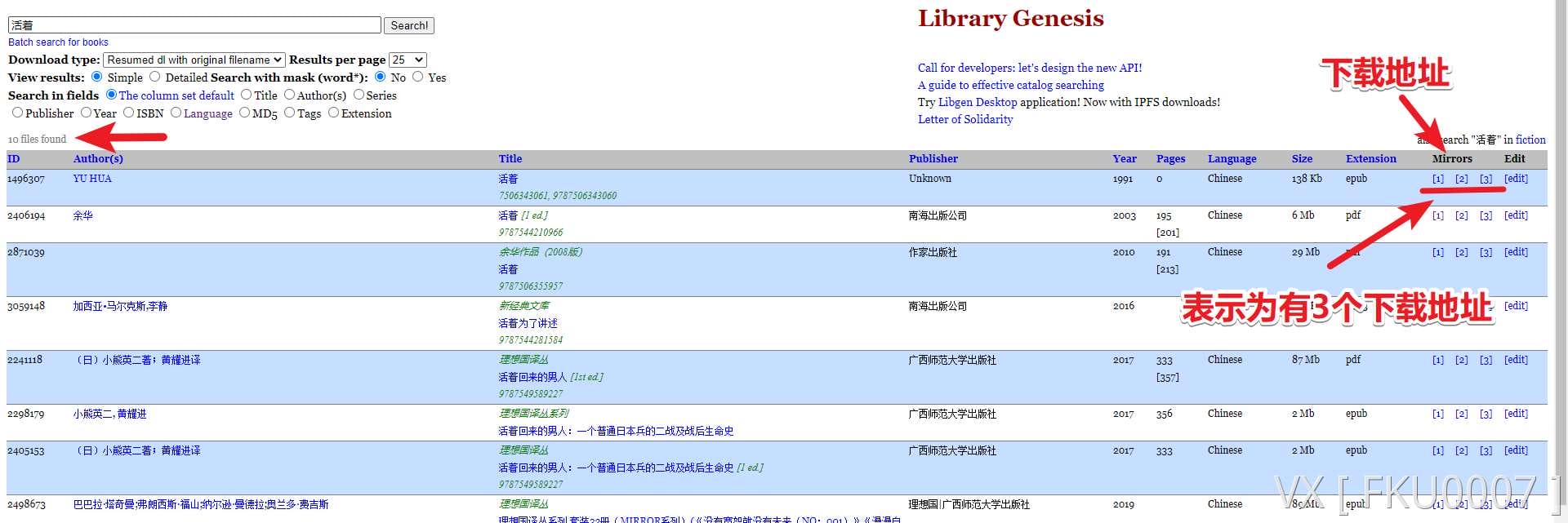Open mirror [3] for row 2405153
This screenshot has width=1568, height=523.
pos(1486,450)
